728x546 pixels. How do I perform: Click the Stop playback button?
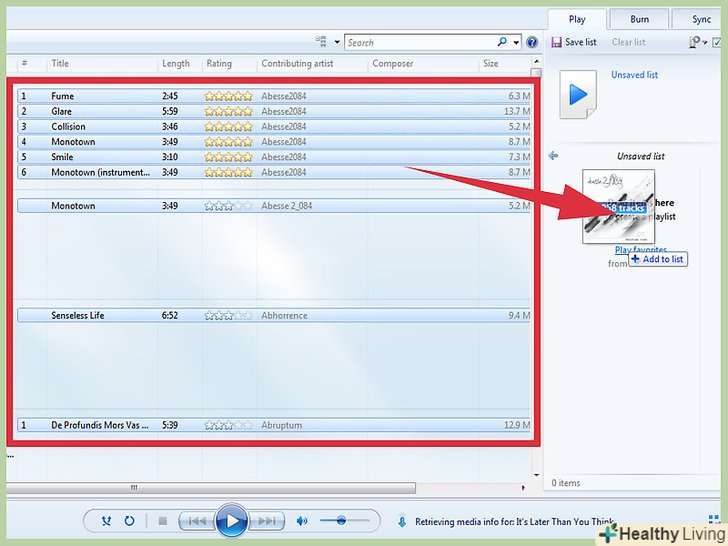pos(162,521)
